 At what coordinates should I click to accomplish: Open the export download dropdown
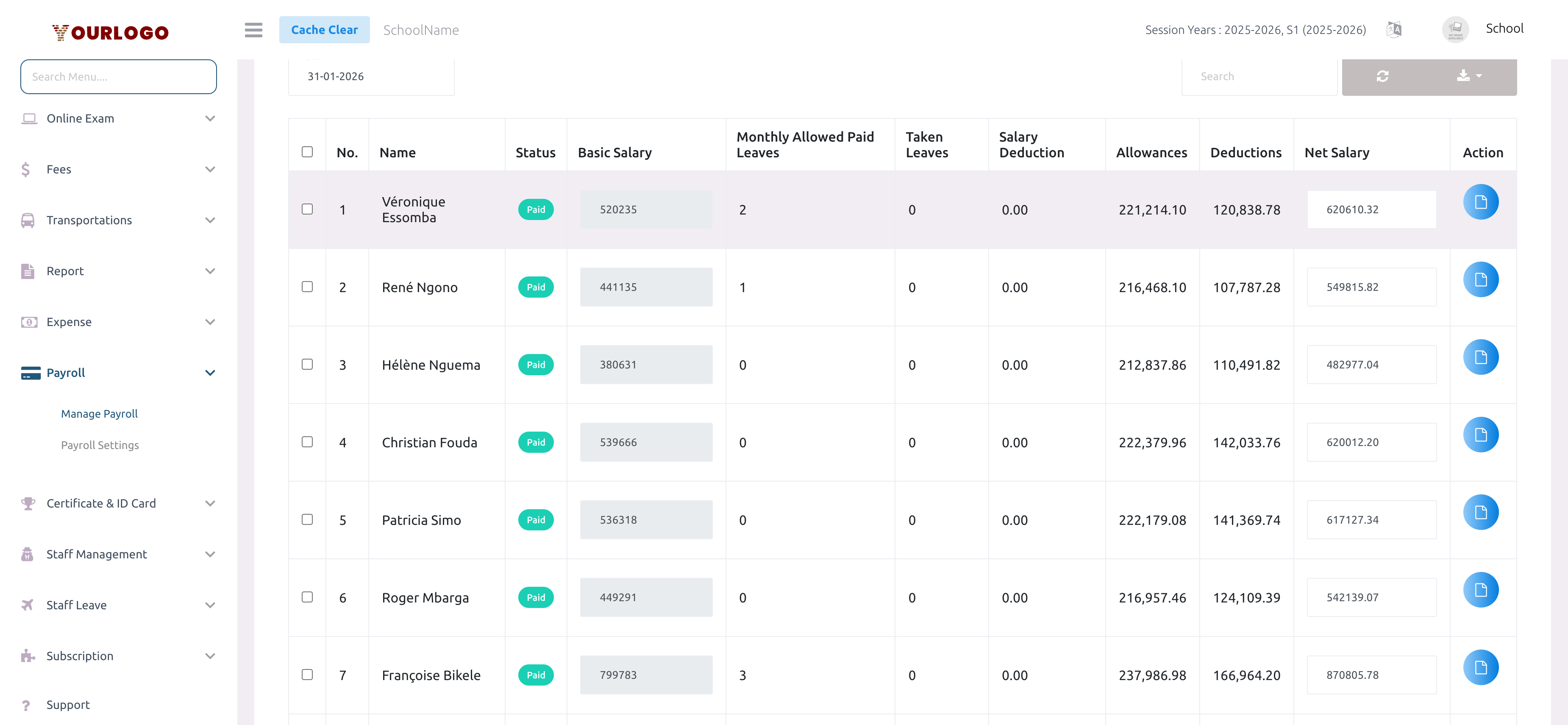(x=1469, y=76)
